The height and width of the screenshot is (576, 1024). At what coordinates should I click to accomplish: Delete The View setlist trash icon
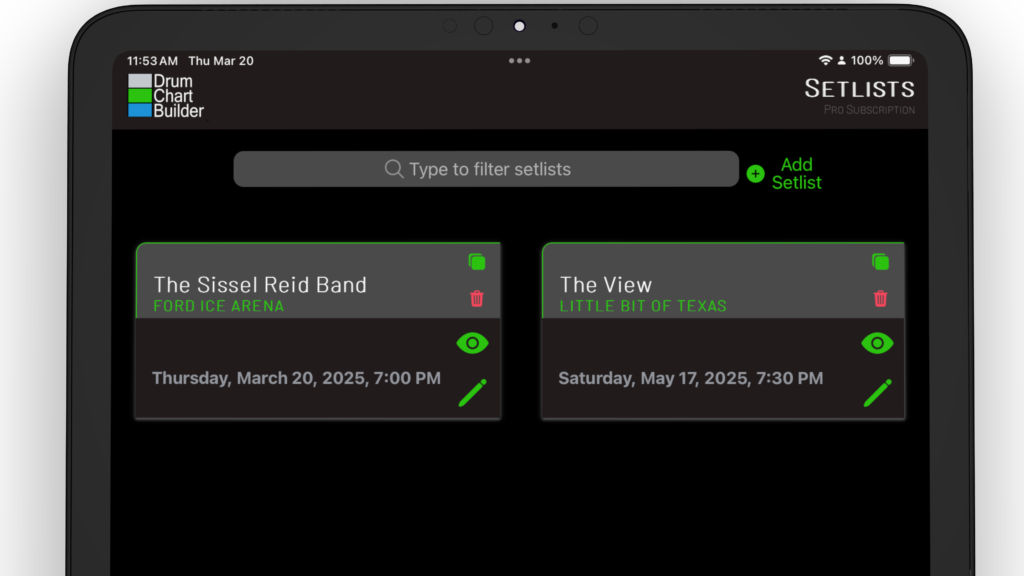point(880,298)
